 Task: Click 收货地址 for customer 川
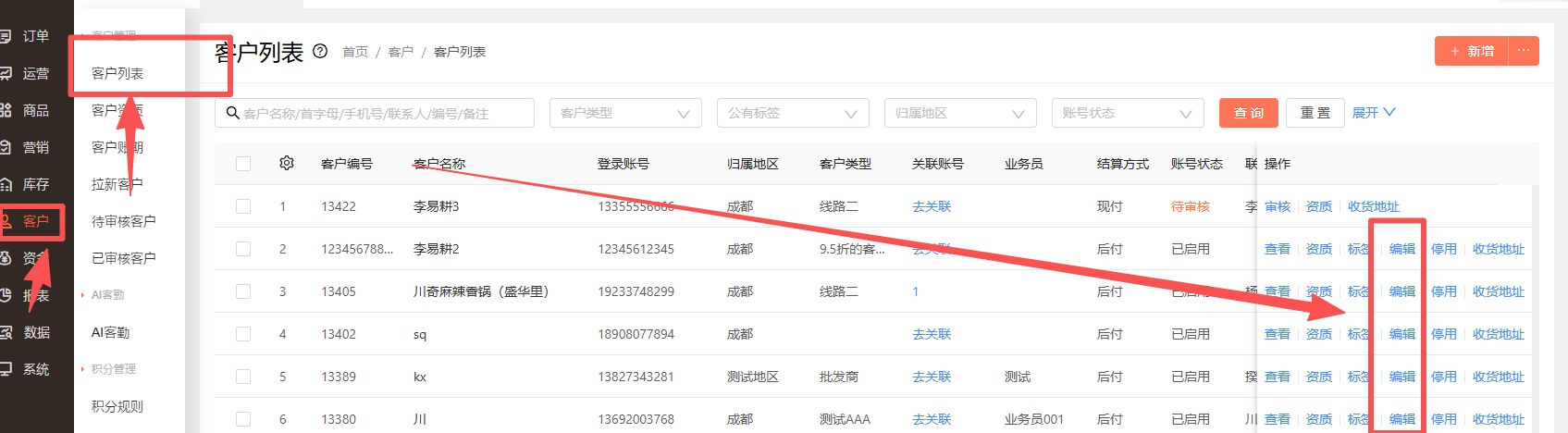(1499, 419)
